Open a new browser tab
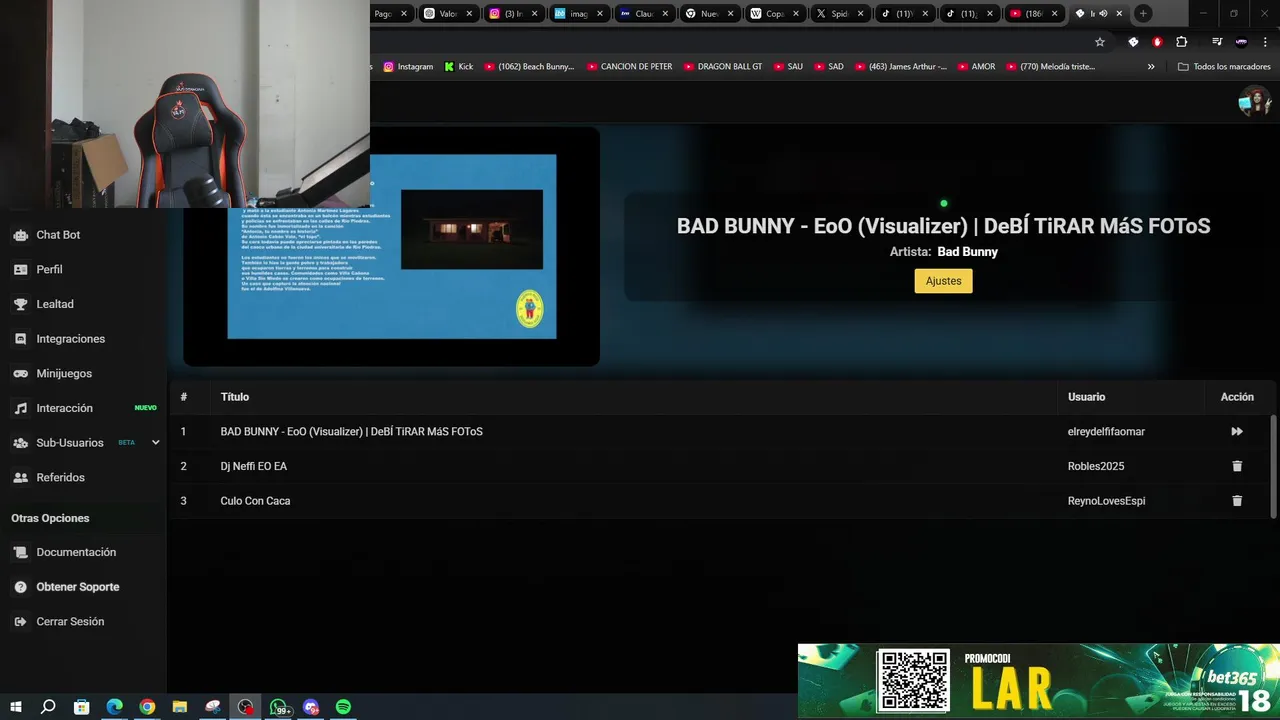Image resolution: width=1280 pixels, height=720 pixels. point(1143,14)
